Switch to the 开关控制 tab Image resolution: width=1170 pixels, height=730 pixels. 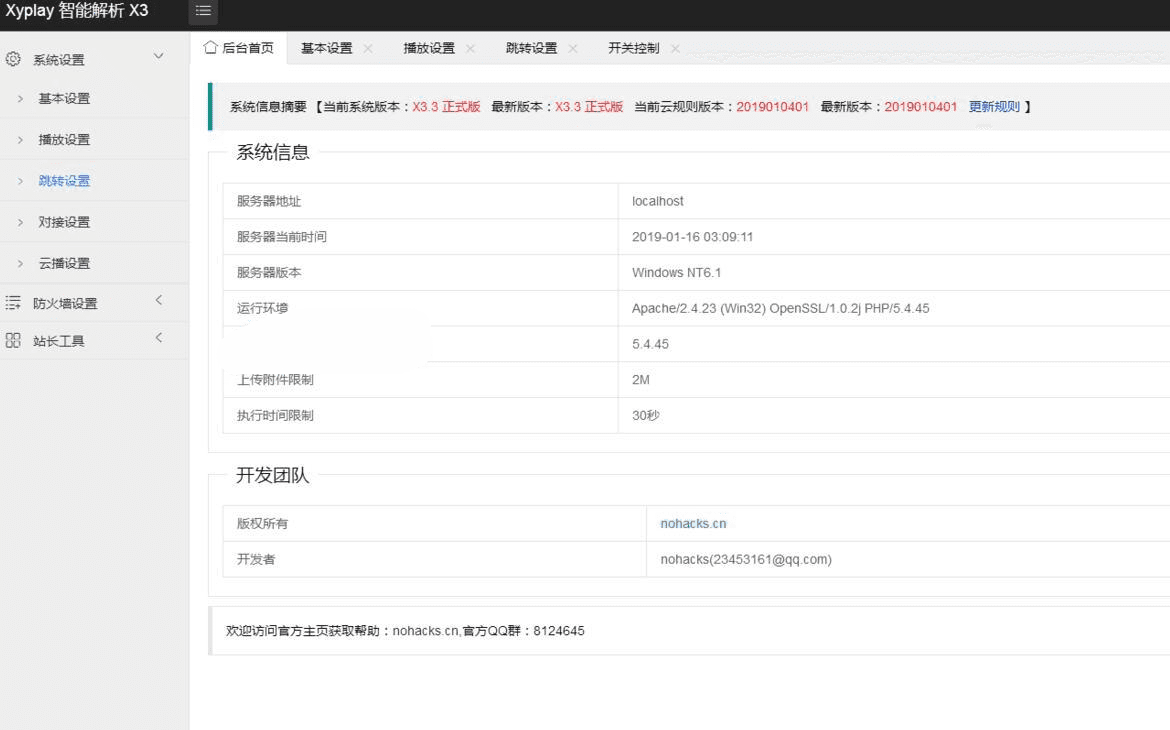coord(633,48)
